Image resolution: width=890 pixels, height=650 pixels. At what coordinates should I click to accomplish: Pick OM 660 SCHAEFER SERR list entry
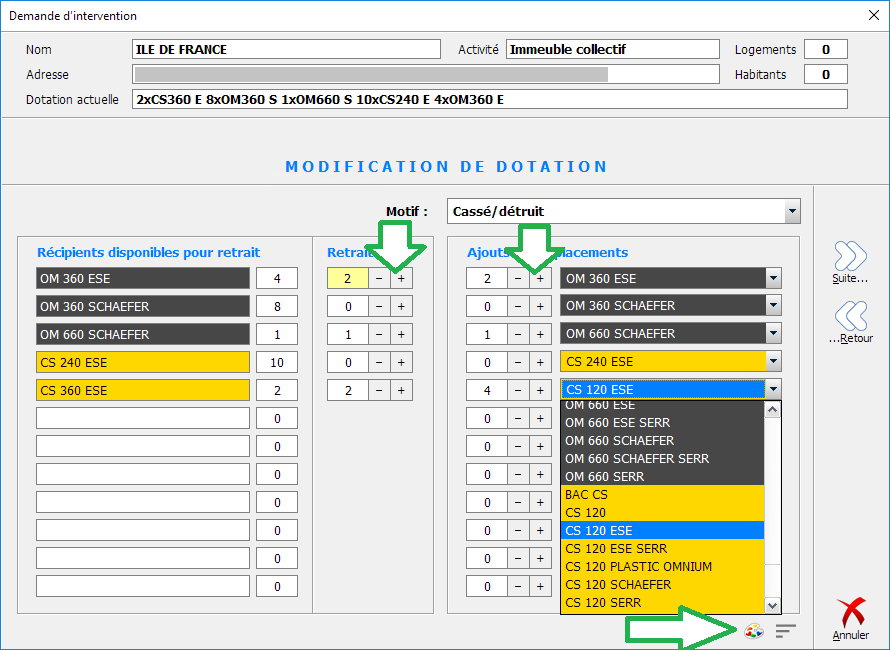click(x=662, y=459)
